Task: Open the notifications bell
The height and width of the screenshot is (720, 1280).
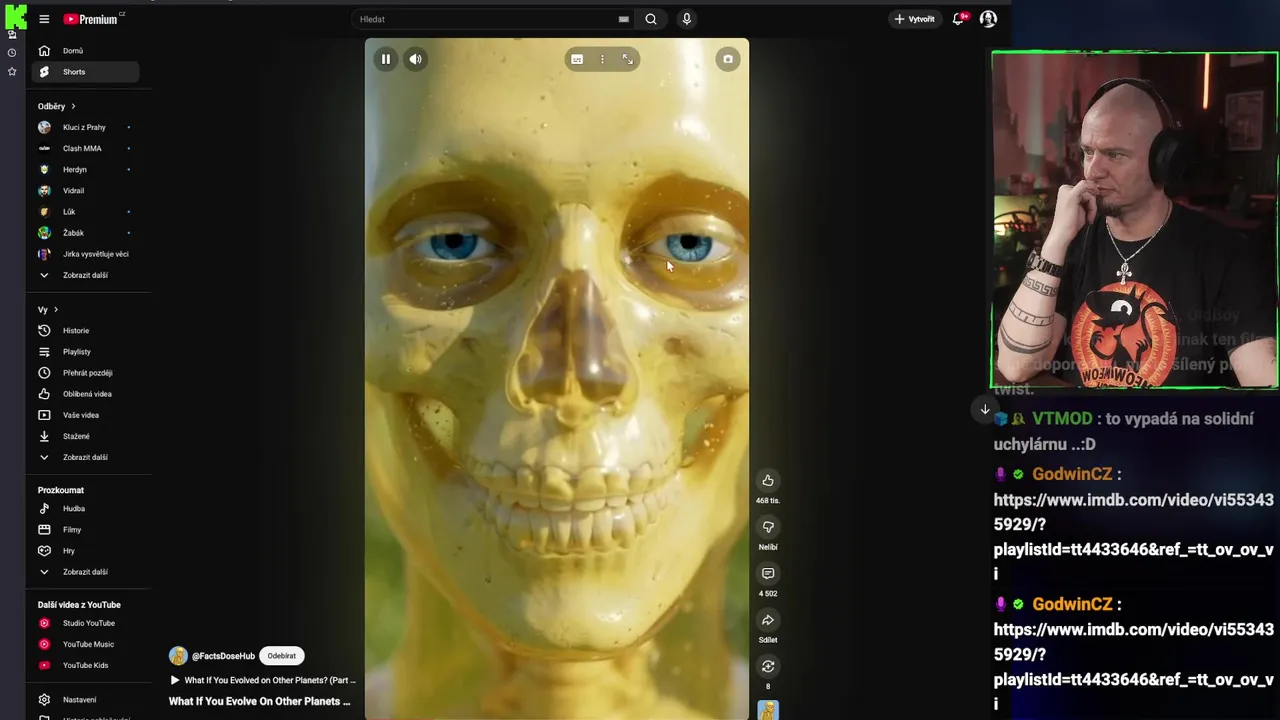Action: point(960,19)
